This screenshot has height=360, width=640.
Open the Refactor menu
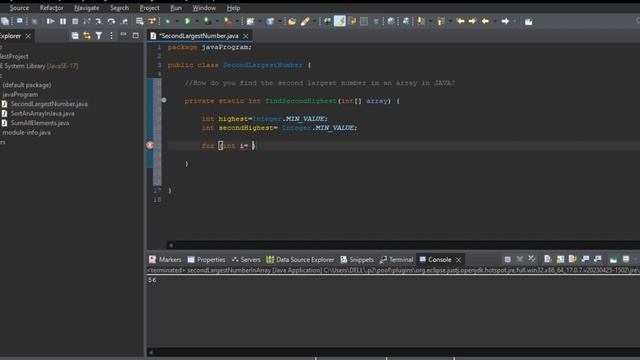coord(51,8)
